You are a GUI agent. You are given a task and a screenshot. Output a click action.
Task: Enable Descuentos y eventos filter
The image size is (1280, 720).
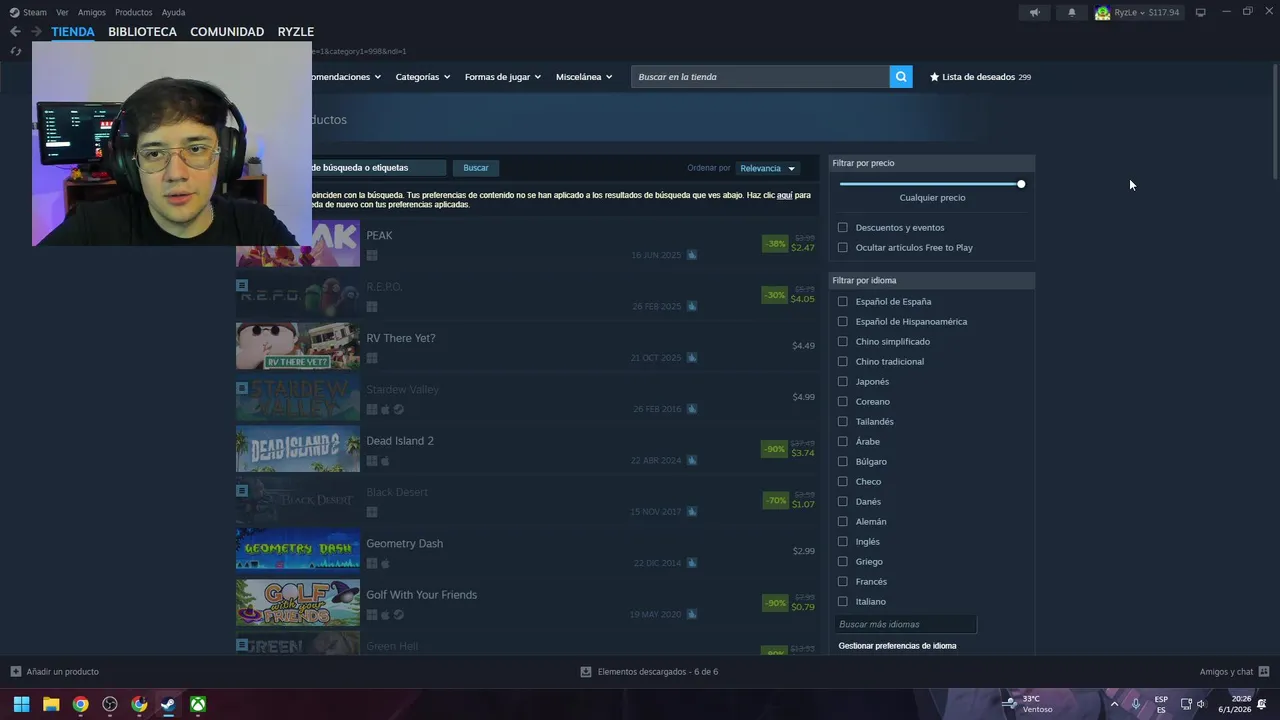(843, 228)
